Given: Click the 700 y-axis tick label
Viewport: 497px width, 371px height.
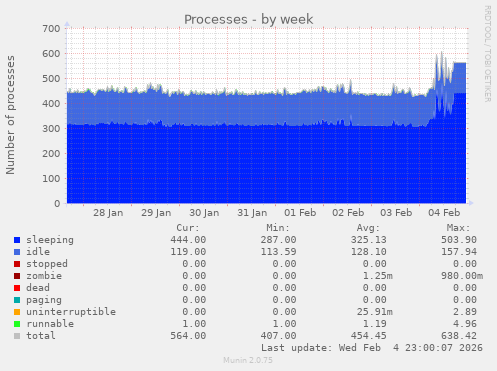Looking at the screenshot, I should [x=51, y=29].
